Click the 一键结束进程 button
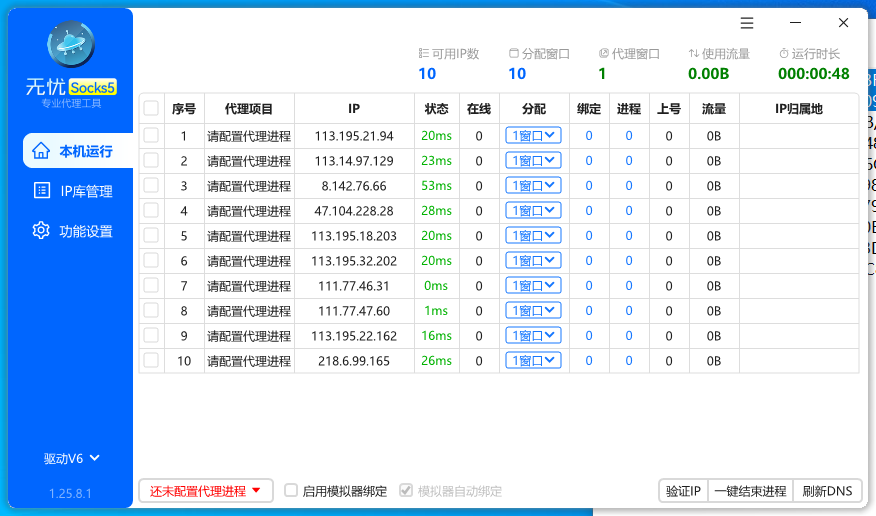Viewport: 876px width, 516px height. [x=750, y=491]
